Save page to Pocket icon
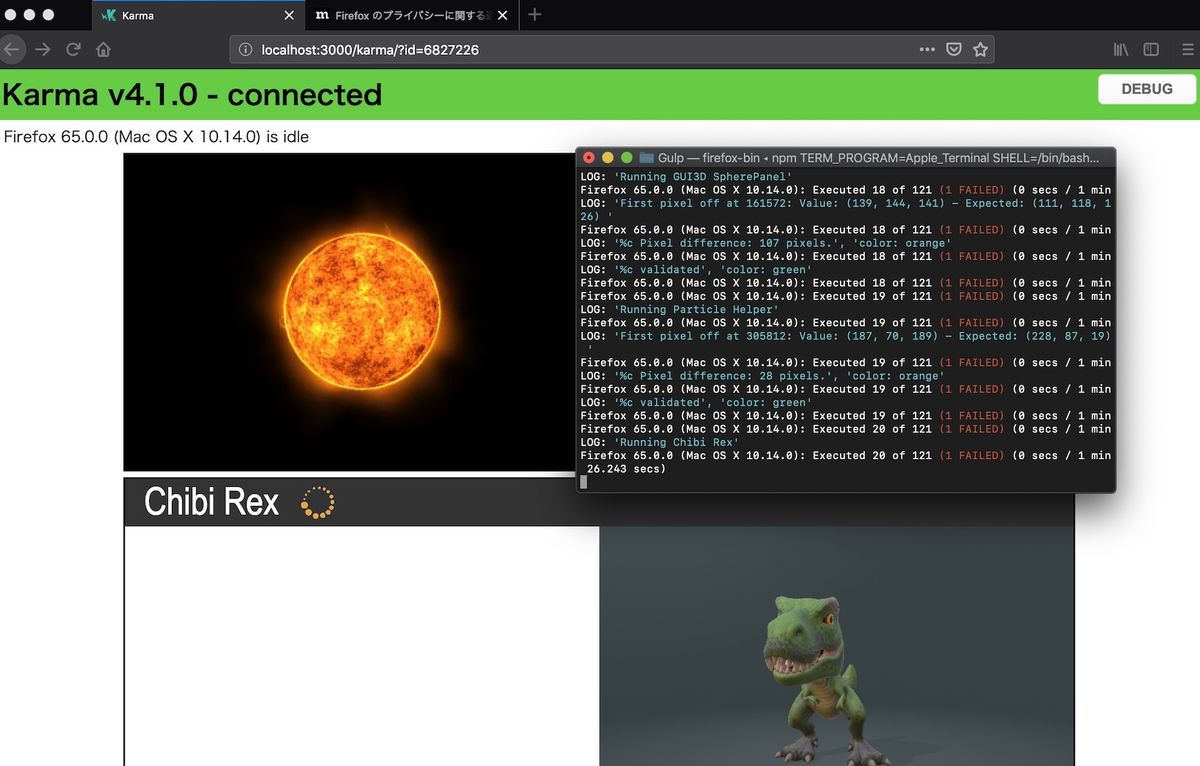 click(954, 49)
